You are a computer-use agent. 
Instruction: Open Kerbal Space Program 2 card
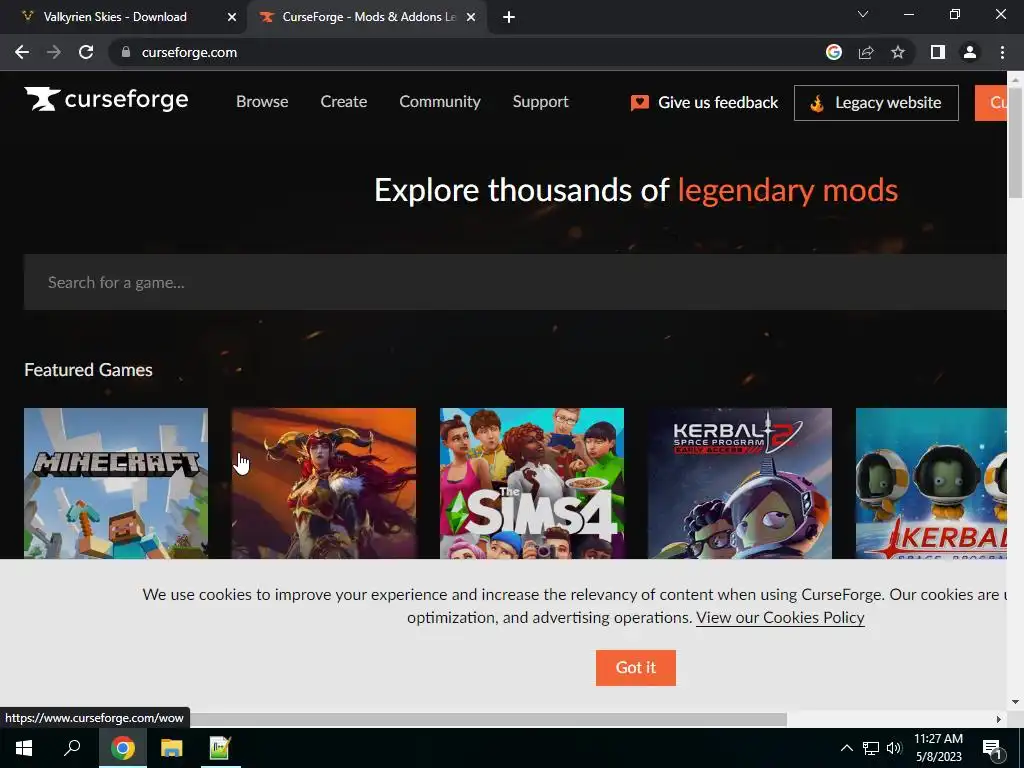[x=740, y=483]
